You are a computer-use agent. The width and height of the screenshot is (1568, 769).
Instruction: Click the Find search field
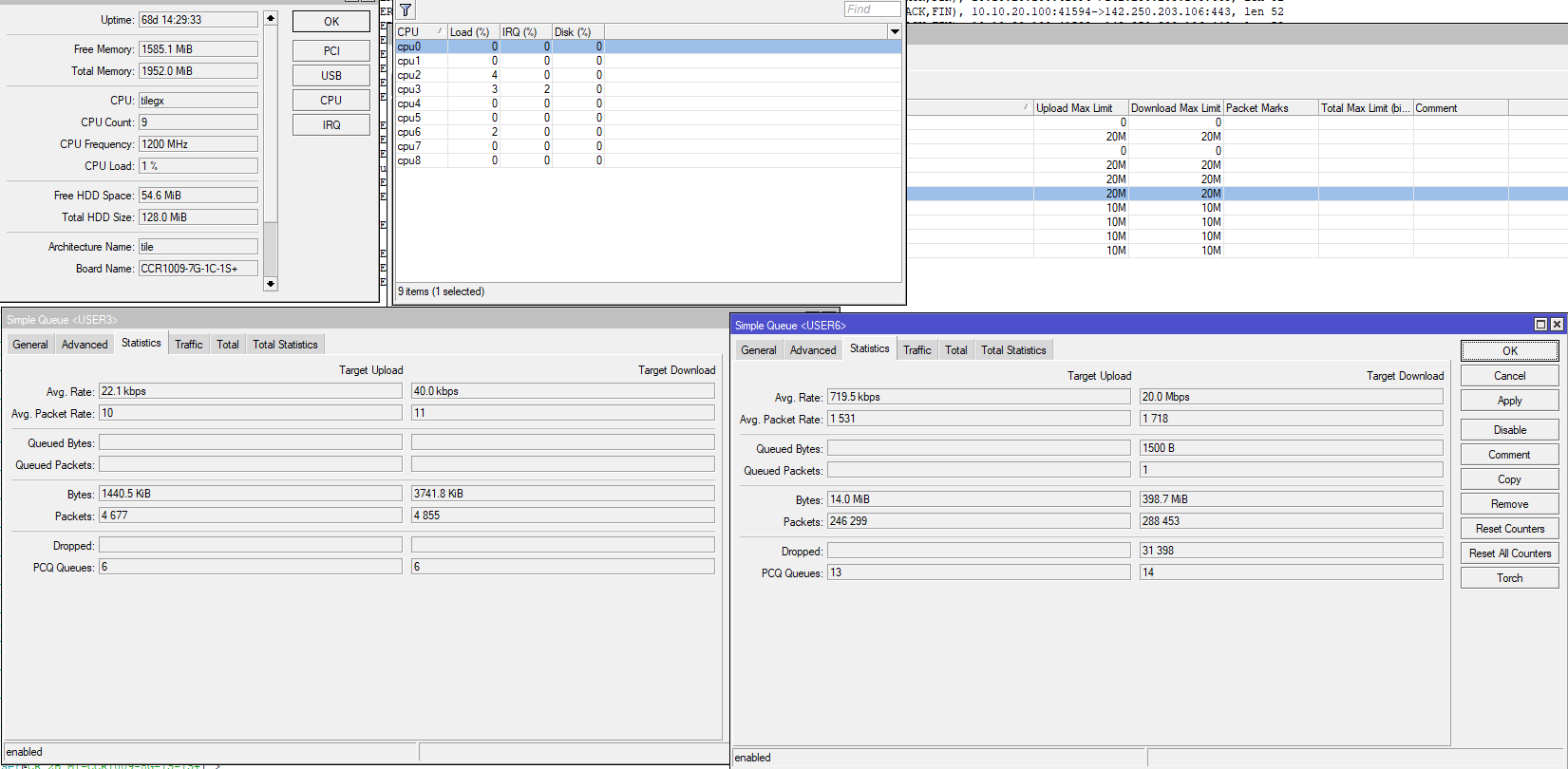coord(871,9)
